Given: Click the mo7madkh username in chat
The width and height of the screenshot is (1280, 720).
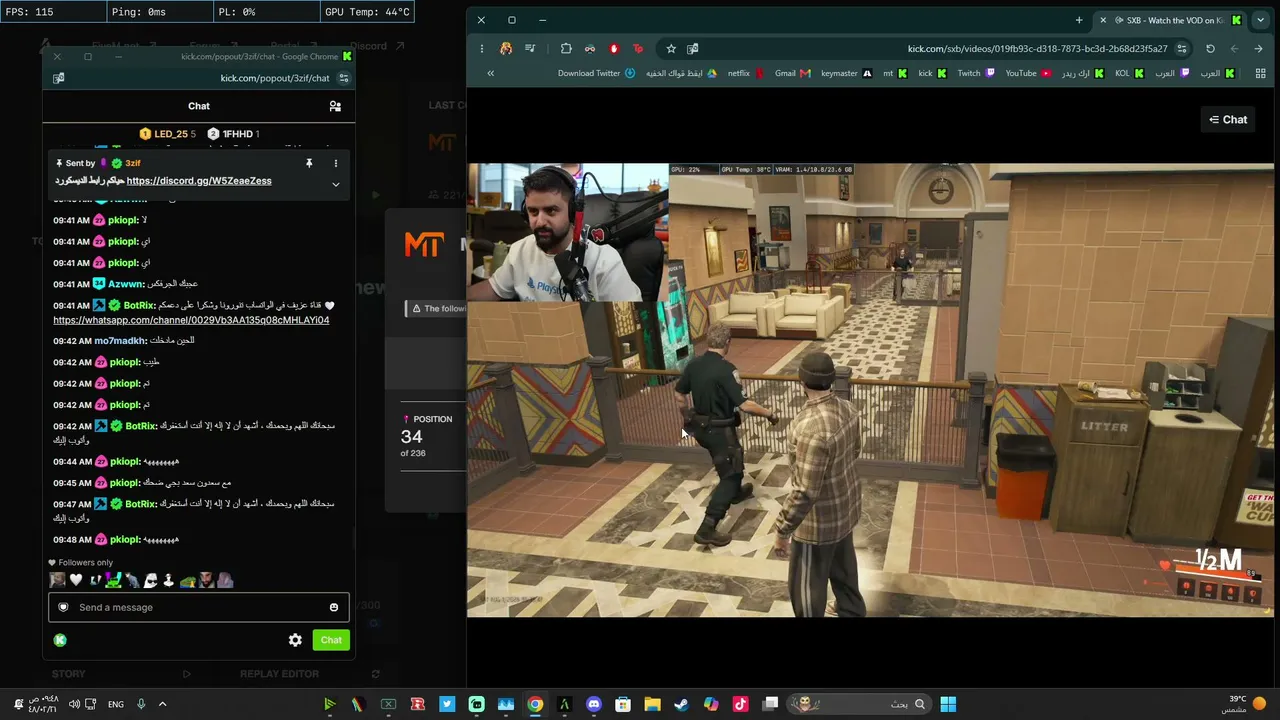Looking at the screenshot, I should (120, 341).
